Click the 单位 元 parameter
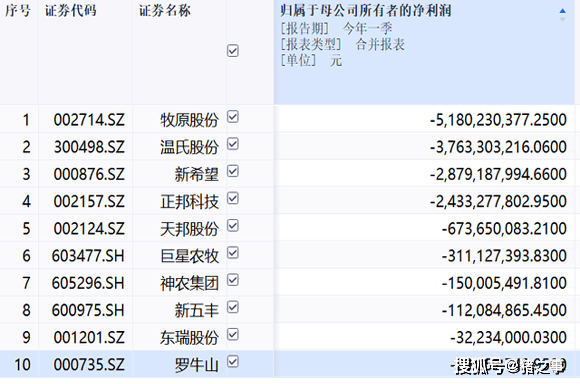 point(311,60)
